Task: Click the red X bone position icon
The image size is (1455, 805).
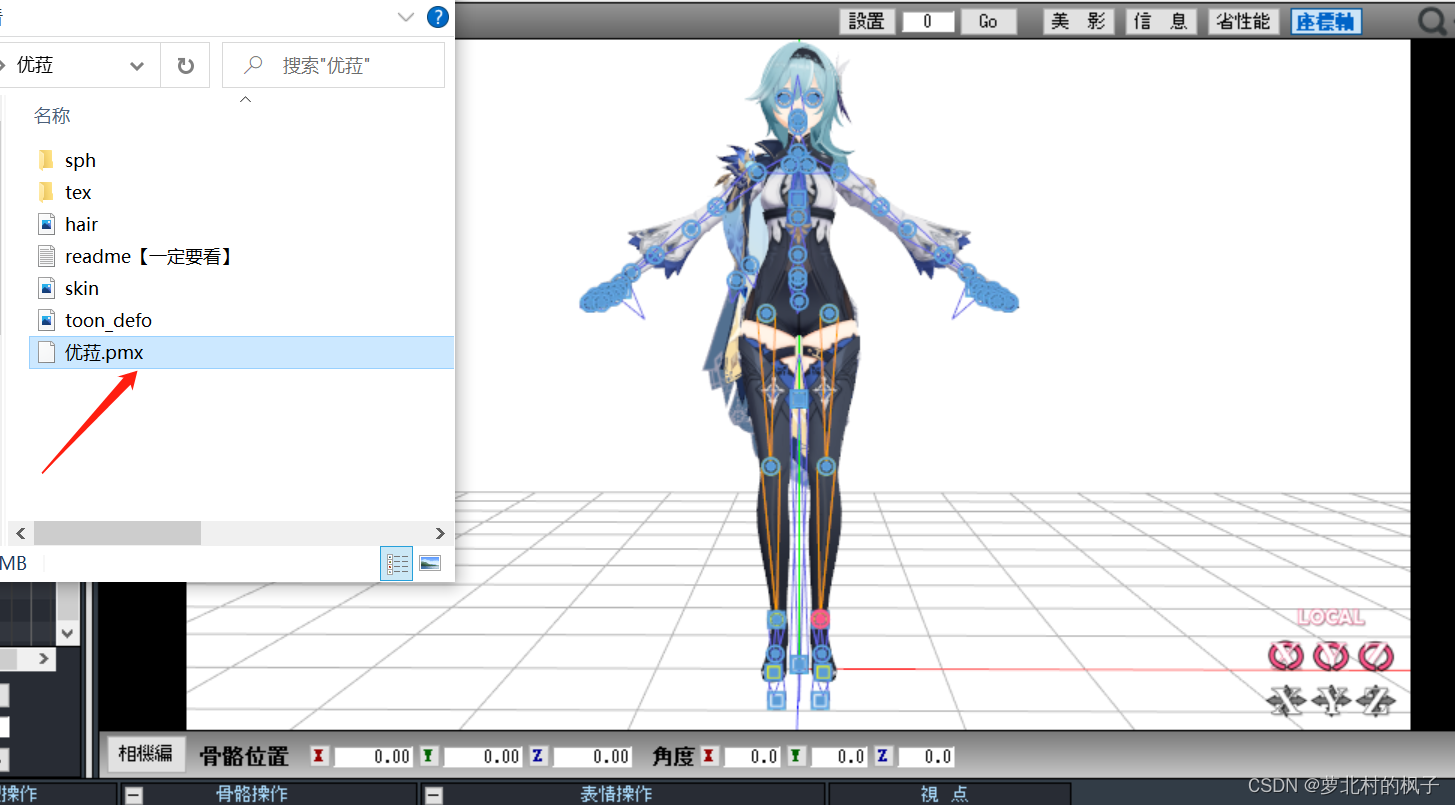Action: point(318,756)
